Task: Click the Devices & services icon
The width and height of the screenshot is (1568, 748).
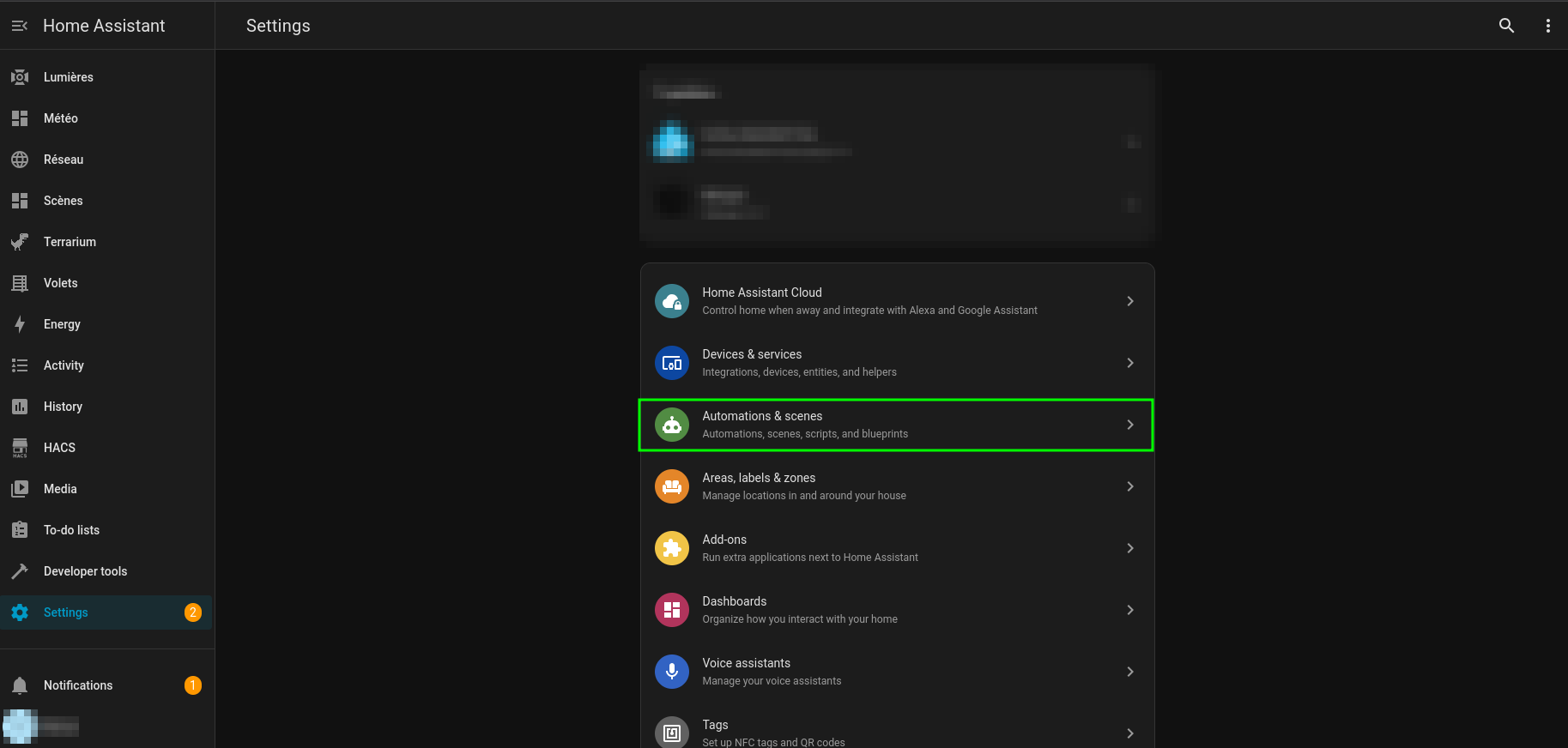Action: [x=671, y=363]
